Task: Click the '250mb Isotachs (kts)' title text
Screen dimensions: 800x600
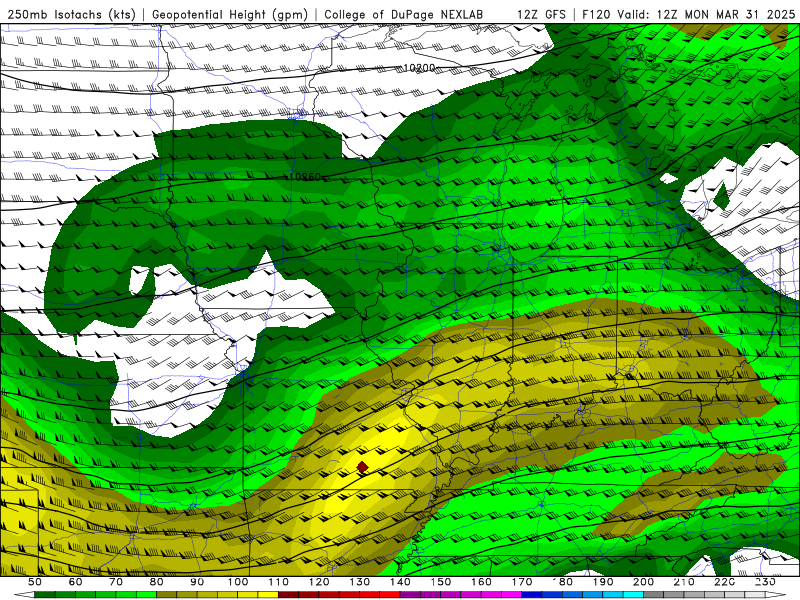Action: pyautogui.click(x=71, y=14)
